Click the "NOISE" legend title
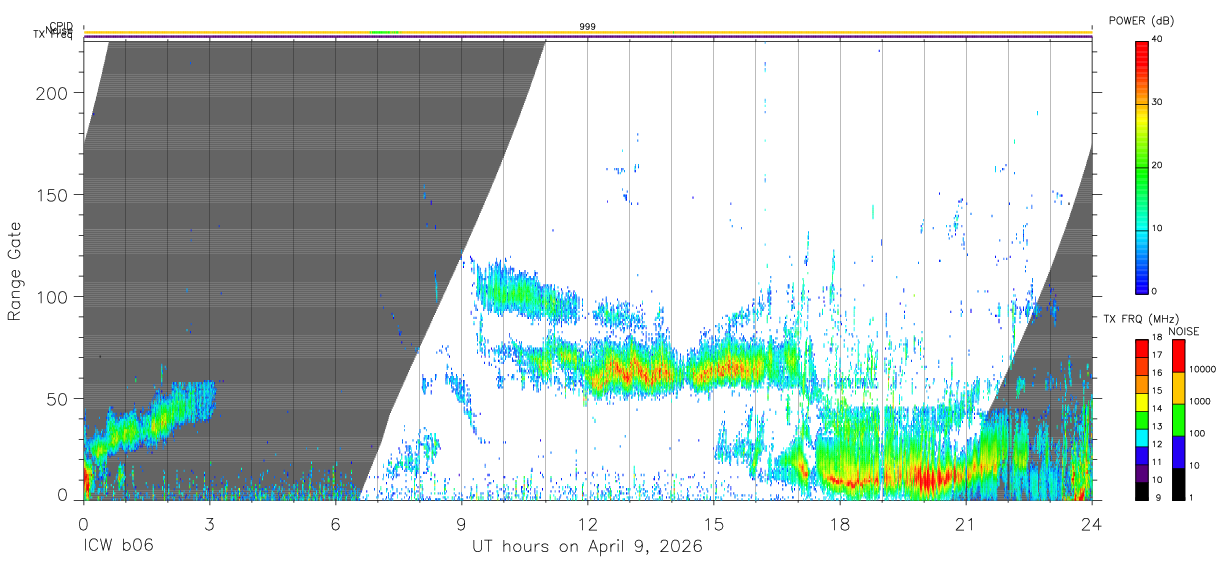Image resolution: width=1228 pixels, height=567 pixels. [1183, 331]
